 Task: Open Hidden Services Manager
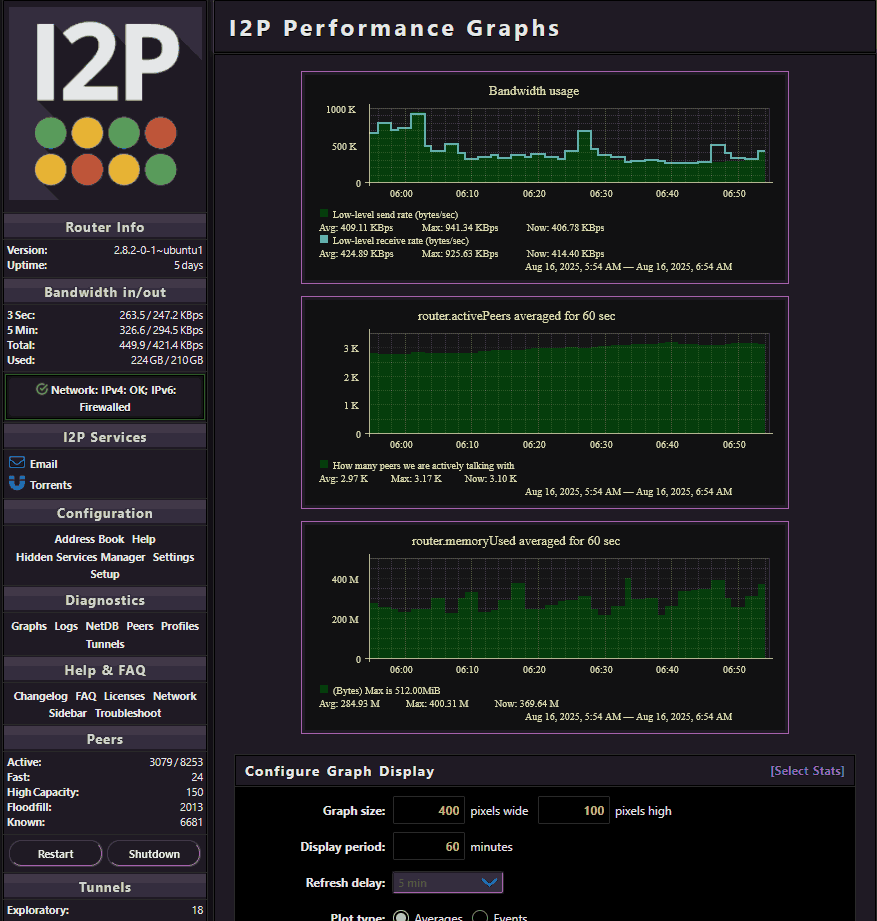[x=80, y=557]
